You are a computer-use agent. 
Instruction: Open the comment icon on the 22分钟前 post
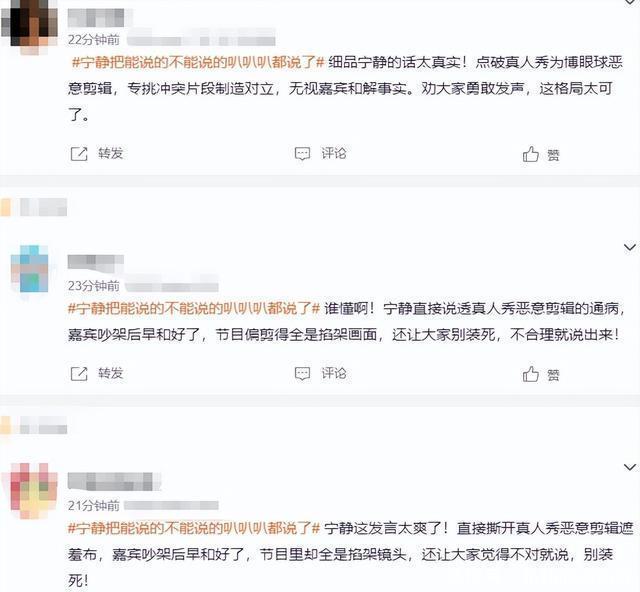pyautogui.click(x=302, y=154)
